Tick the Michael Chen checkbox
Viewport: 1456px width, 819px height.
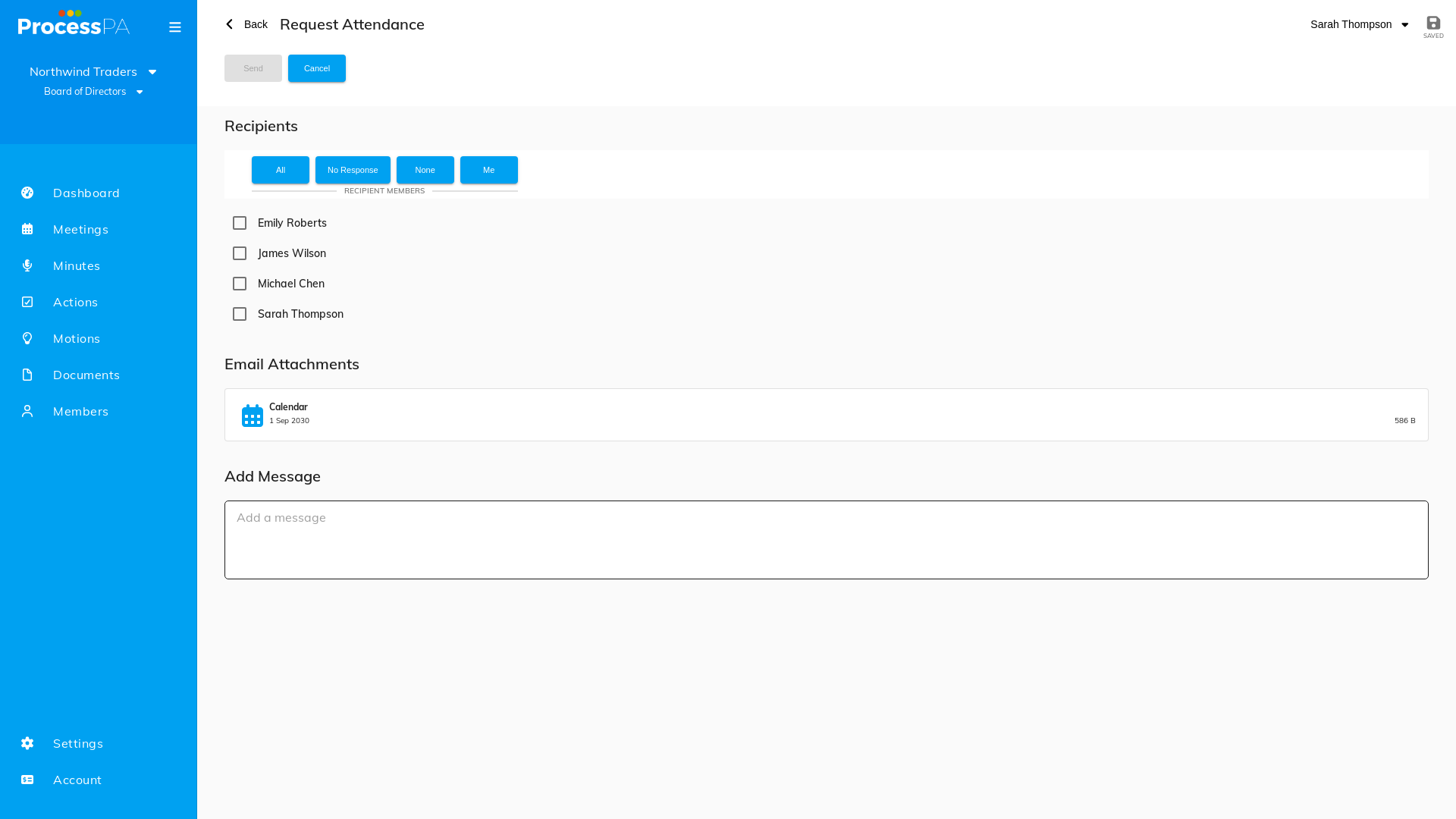coord(240,284)
